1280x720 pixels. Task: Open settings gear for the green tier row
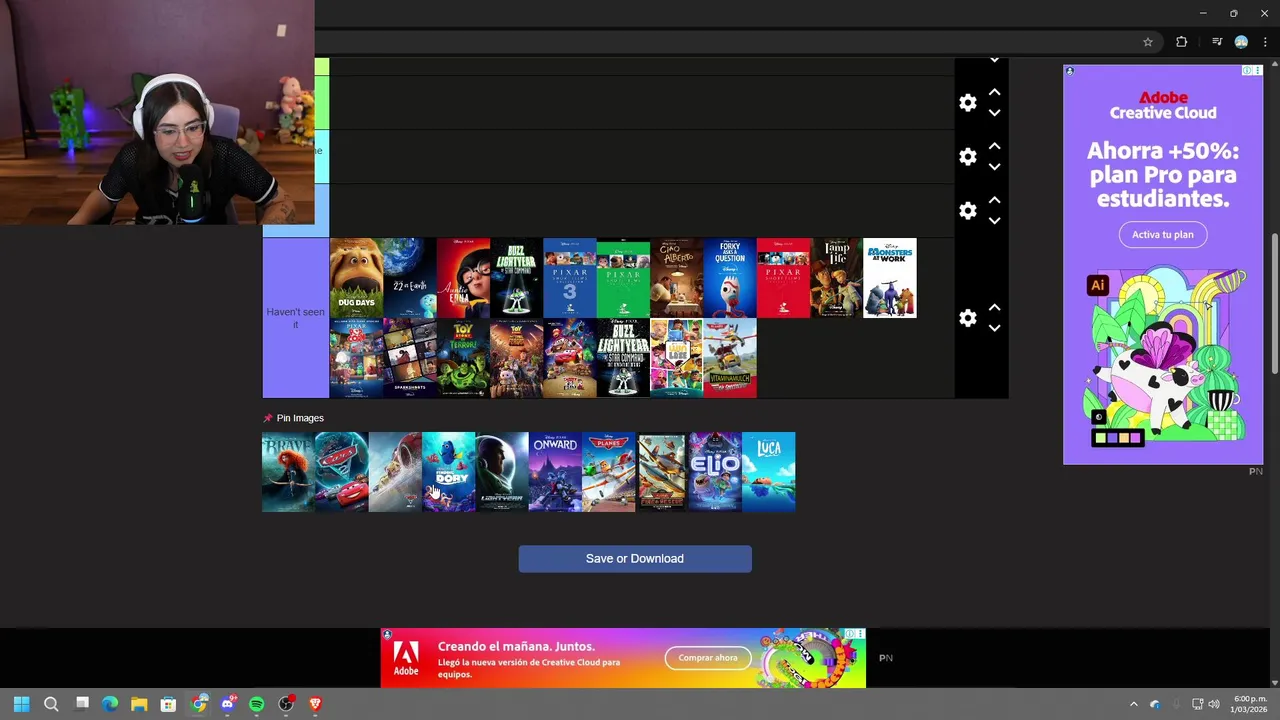coord(968,103)
